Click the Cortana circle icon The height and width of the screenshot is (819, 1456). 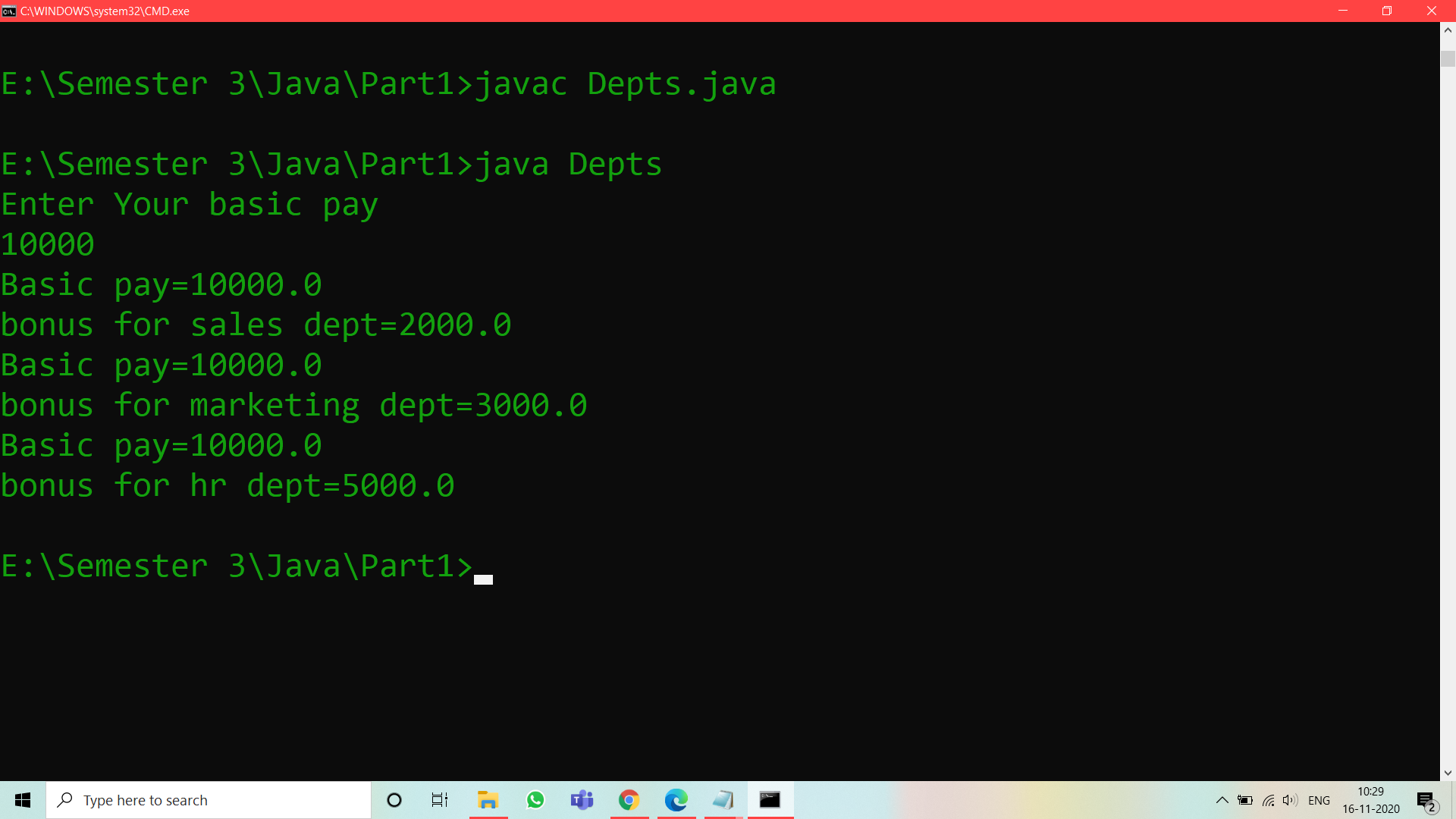[x=394, y=799]
